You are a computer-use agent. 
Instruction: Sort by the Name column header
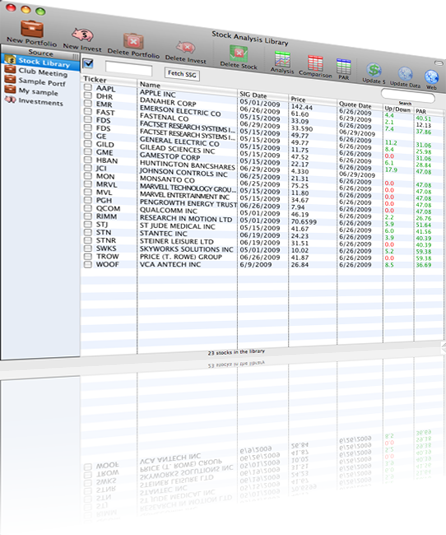click(150, 85)
